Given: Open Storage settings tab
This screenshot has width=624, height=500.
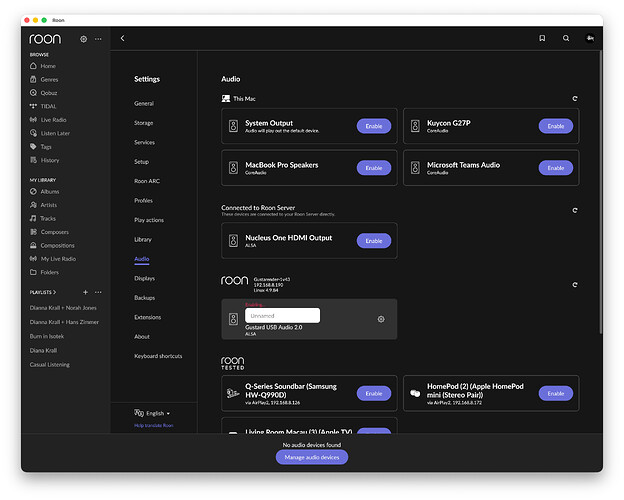Looking at the screenshot, I should 144,123.
